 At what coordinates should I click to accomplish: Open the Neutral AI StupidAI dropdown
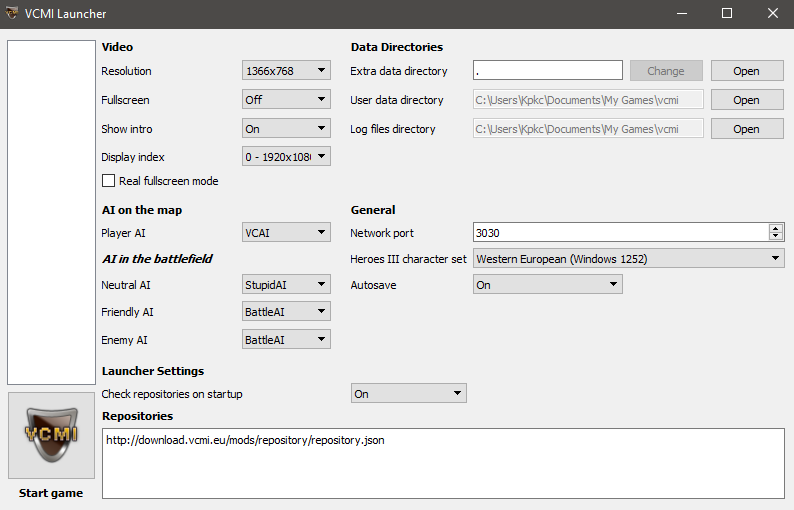point(286,285)
